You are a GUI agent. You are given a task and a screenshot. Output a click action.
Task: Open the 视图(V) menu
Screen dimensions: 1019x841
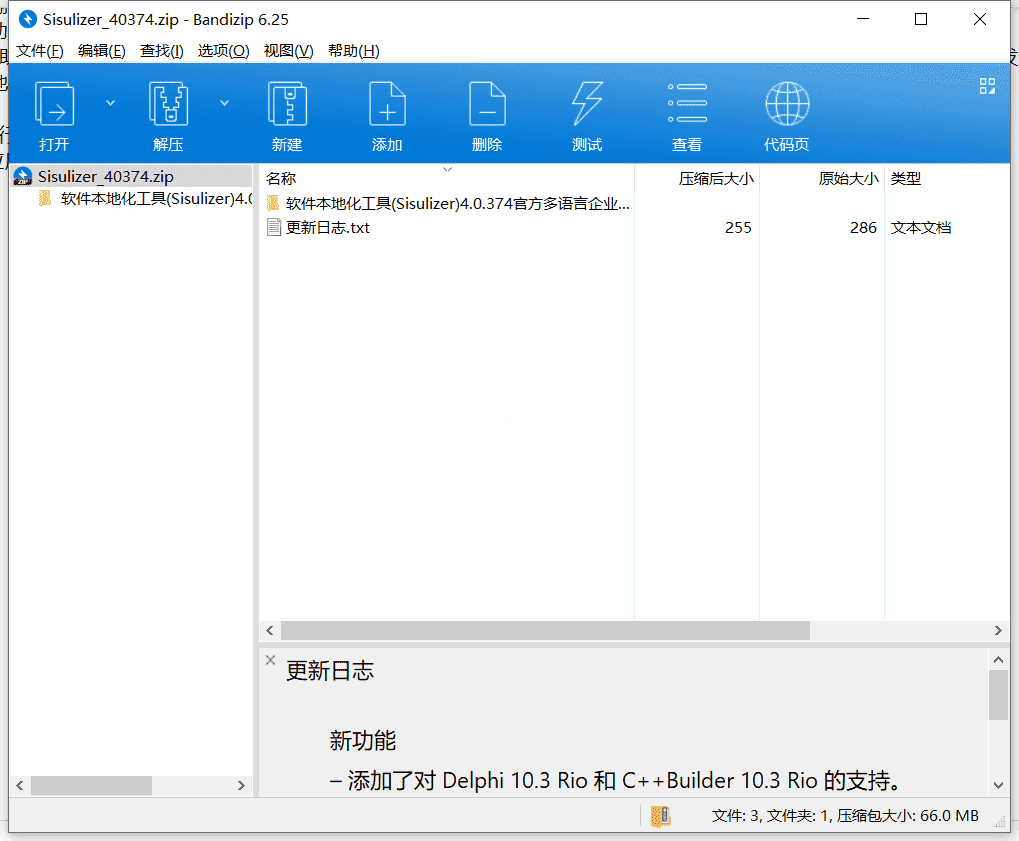(x=289, y=51)
